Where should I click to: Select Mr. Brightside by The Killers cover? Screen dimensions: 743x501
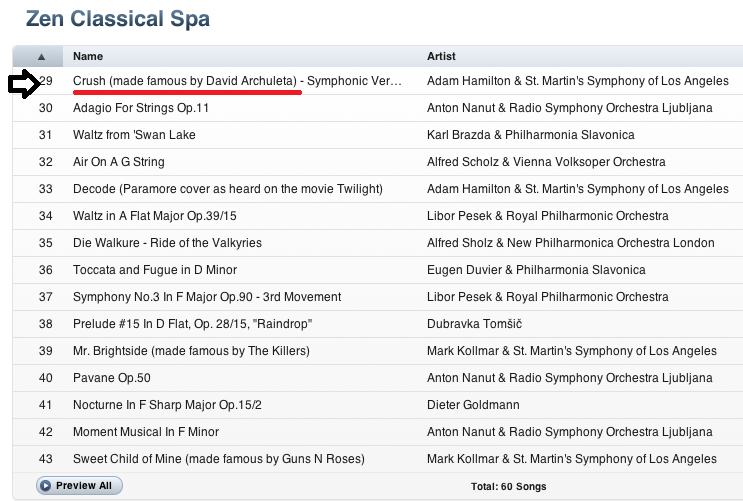pos(191,351)
